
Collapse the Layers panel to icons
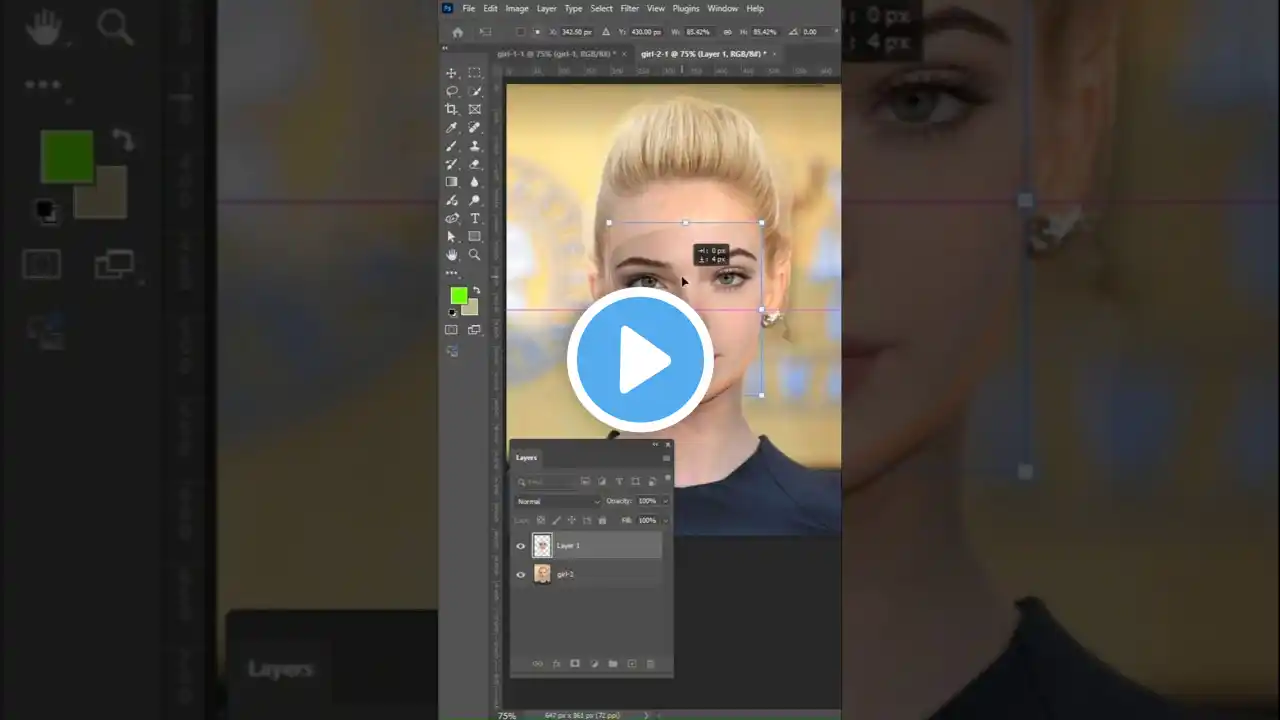pos(656,444)
